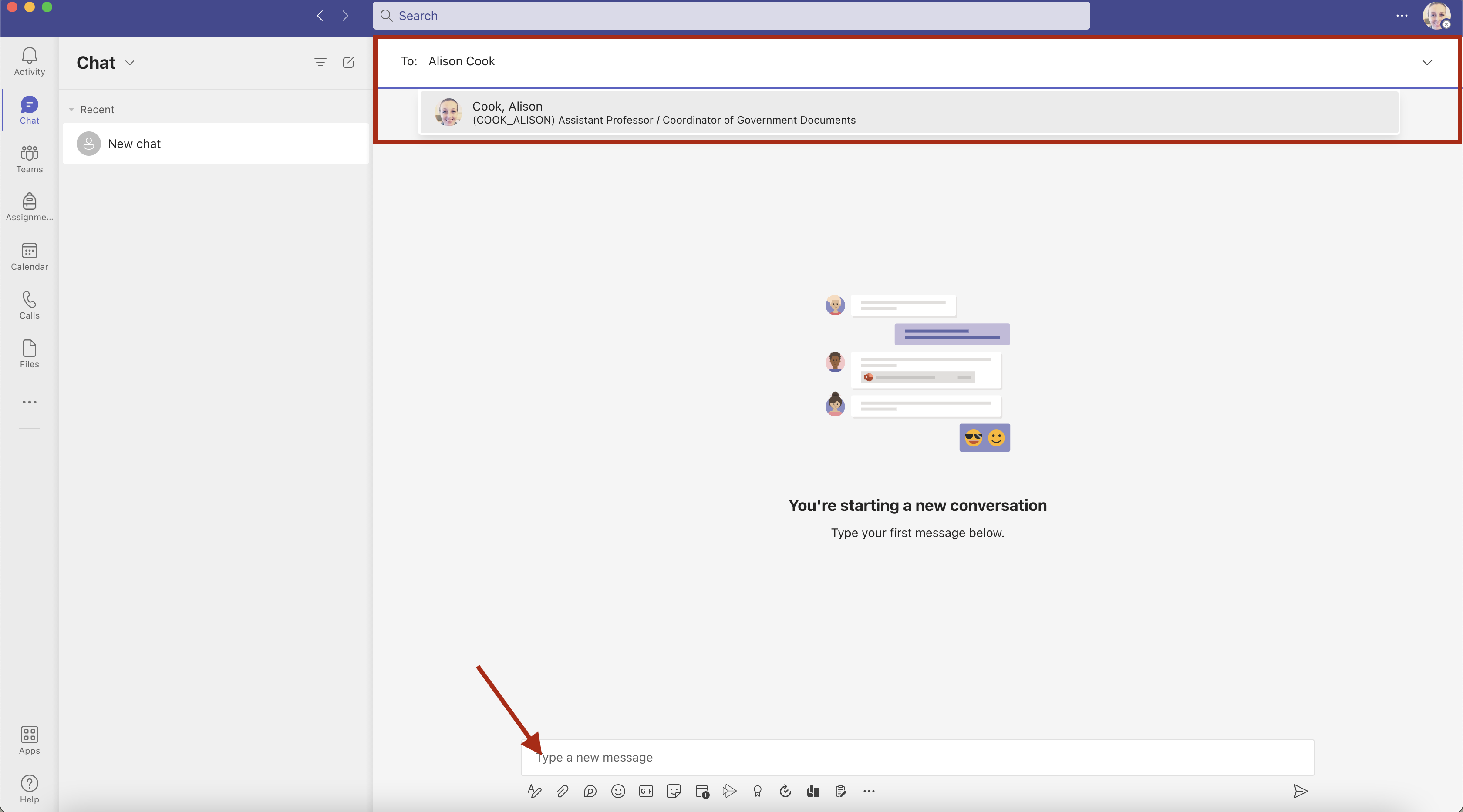This screenshot has width=1463, height=812.
Task: Switch to the Teams tab
Action: pyautogui.click(x=29, y=159)
